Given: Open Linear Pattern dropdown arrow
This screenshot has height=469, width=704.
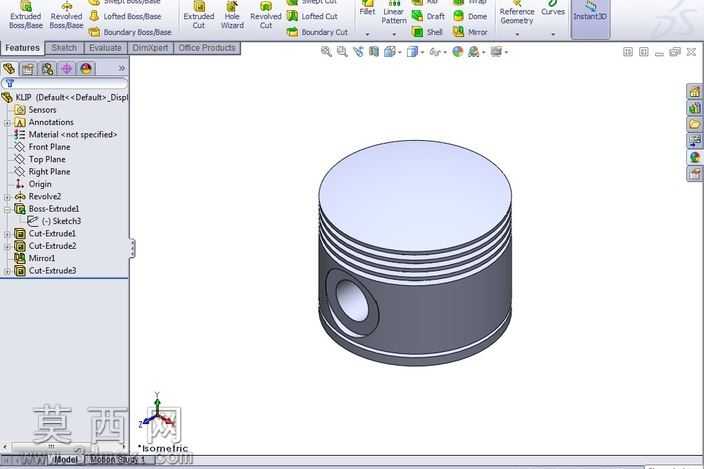Looking at the screenshot, I should coord(394,34).
